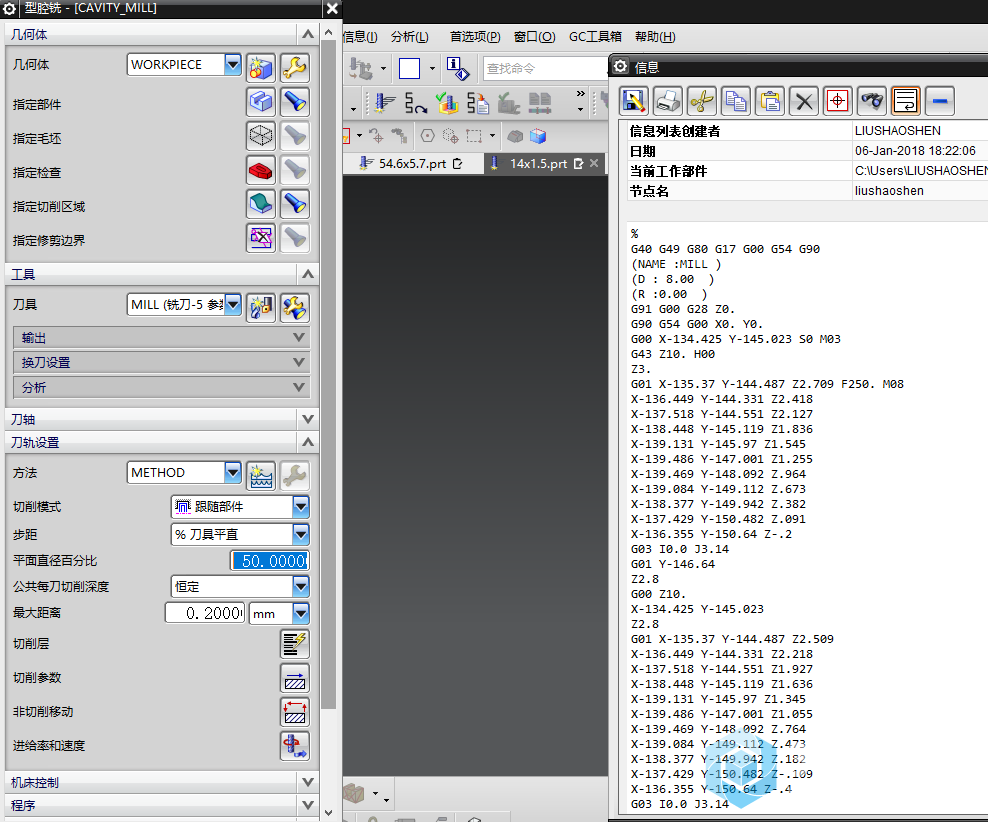This screenshot has height=822, width=988.
Task: Show 指定切削区域 geometry with flashlight icon
Action: 294,204
